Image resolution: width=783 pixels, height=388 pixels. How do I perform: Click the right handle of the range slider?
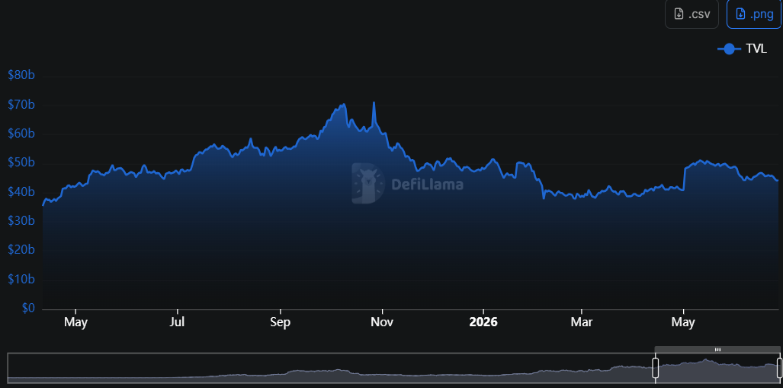coord(780,368)
